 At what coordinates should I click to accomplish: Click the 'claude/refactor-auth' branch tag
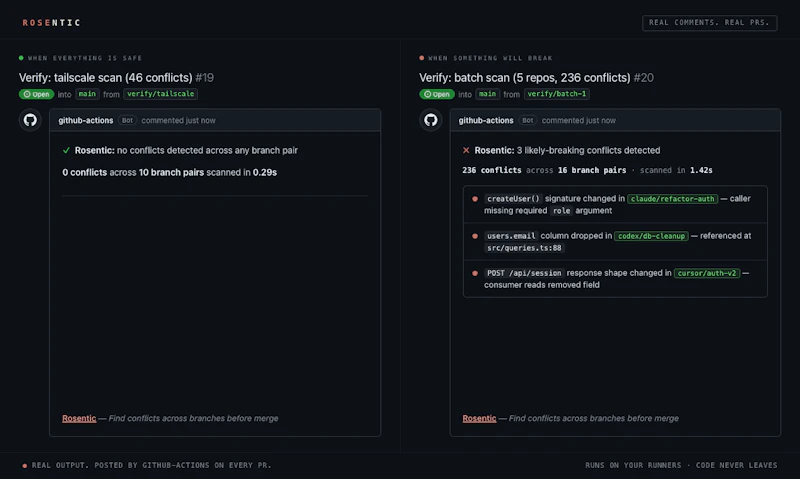coord(672,199)
